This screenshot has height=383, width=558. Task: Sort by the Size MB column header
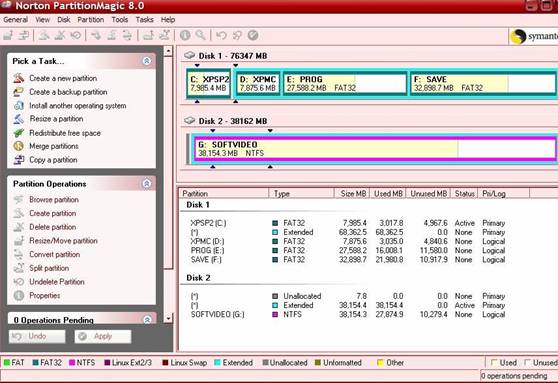(x=352, y=193)
